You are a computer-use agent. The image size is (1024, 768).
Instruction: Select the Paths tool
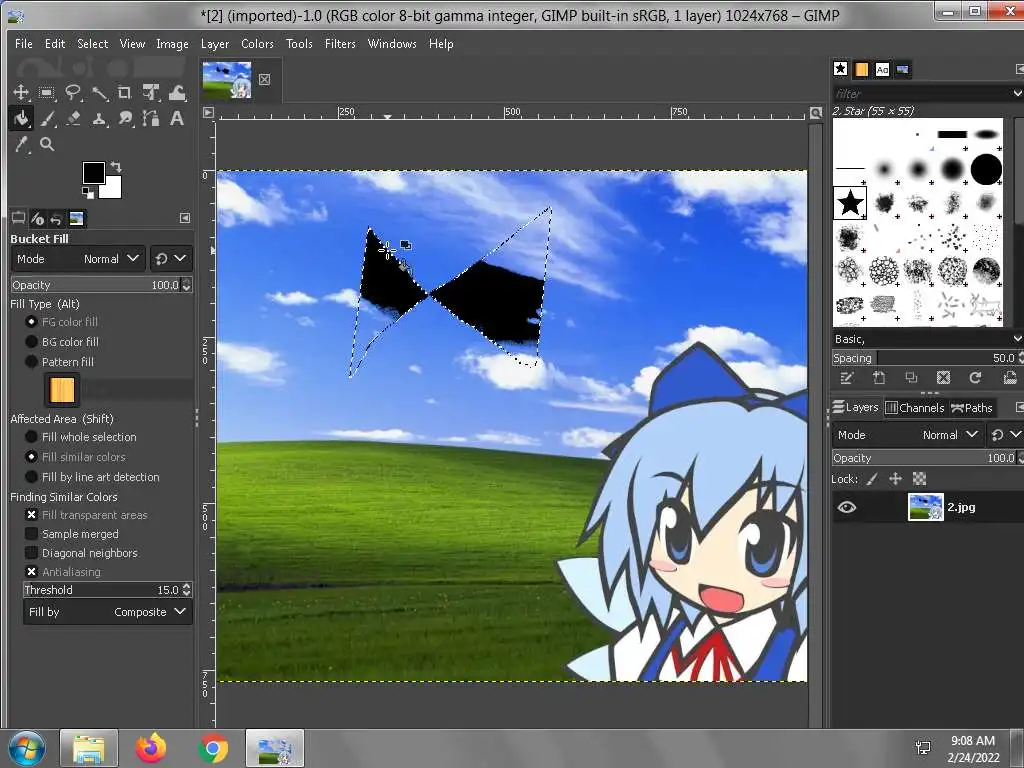tap(152, 118)
